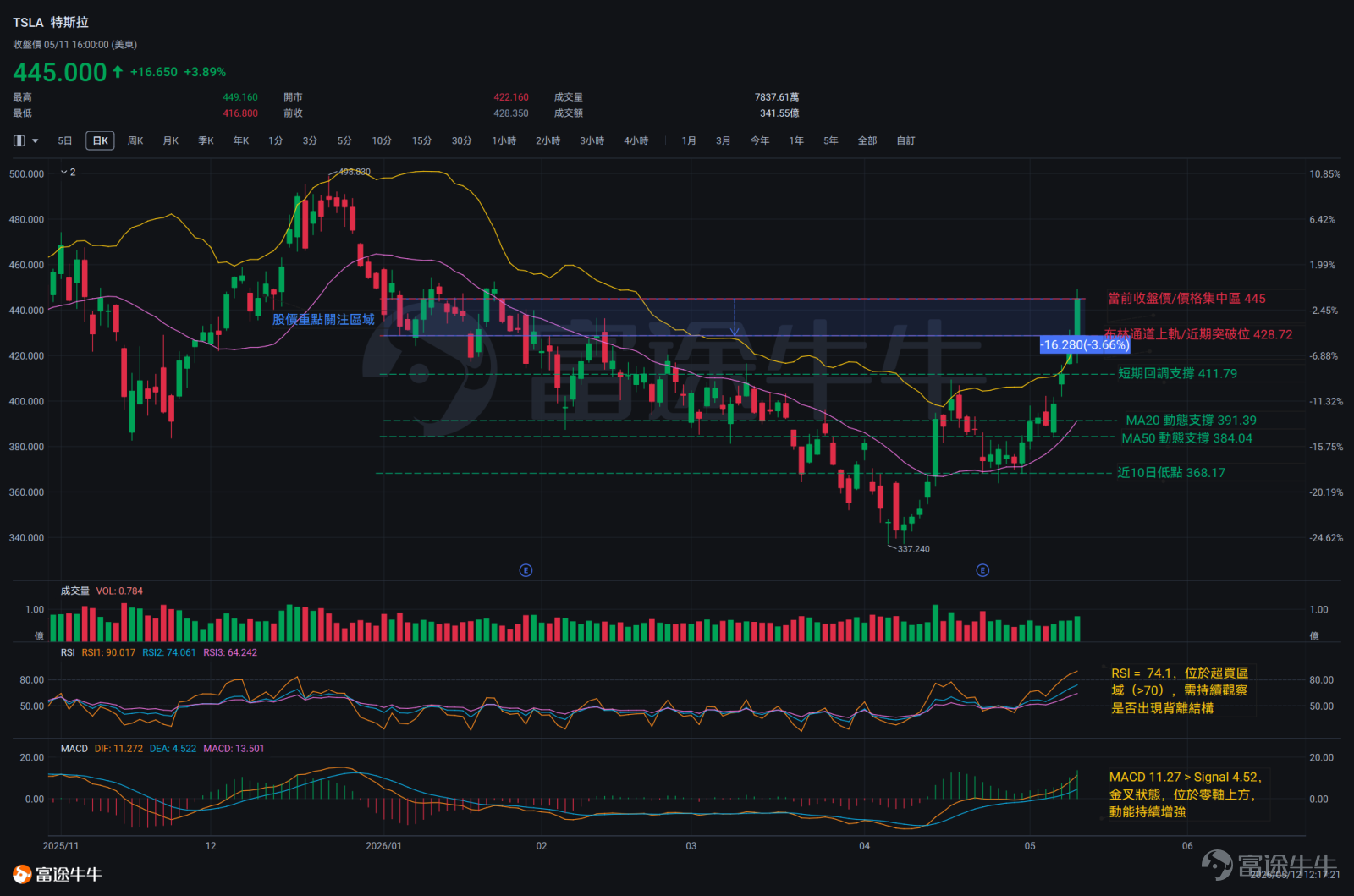This screenshot has width=1354, height=896.
Task: Choose the 10分 interval
Action: pos(382,140)
